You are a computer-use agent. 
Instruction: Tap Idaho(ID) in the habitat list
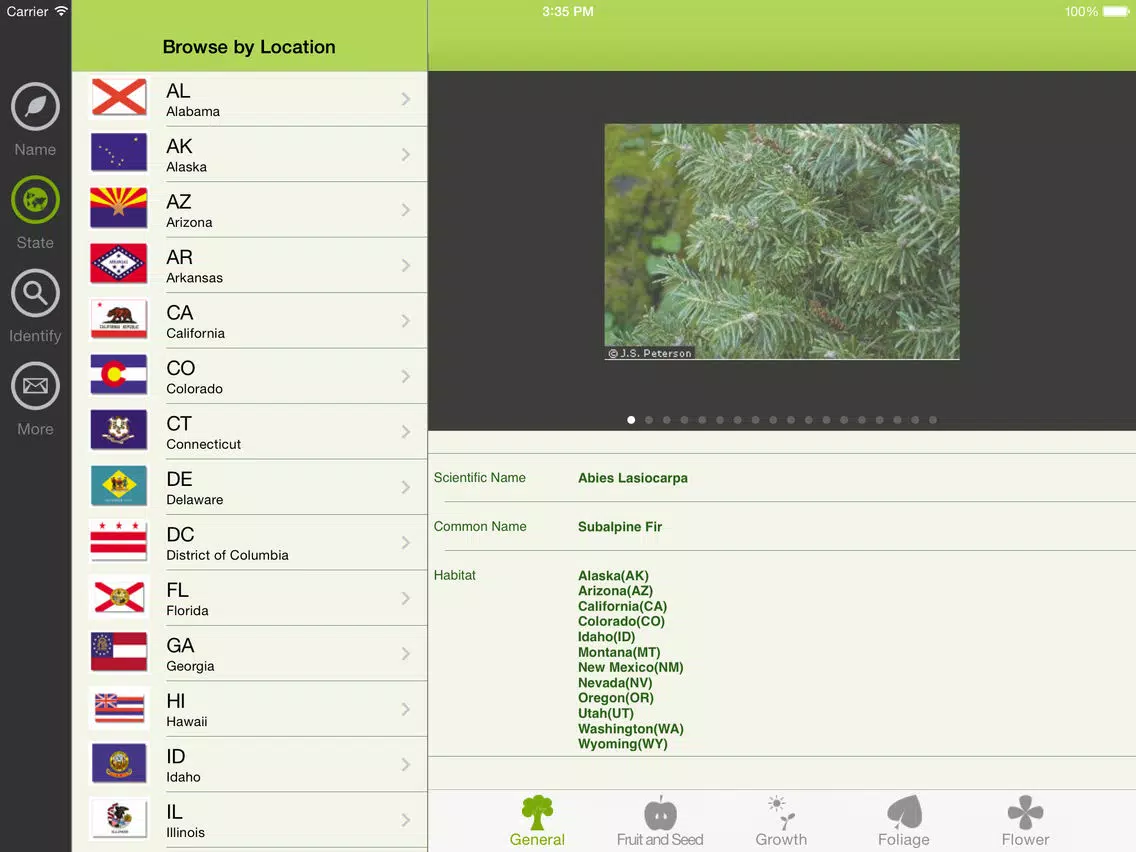point(606,637)
